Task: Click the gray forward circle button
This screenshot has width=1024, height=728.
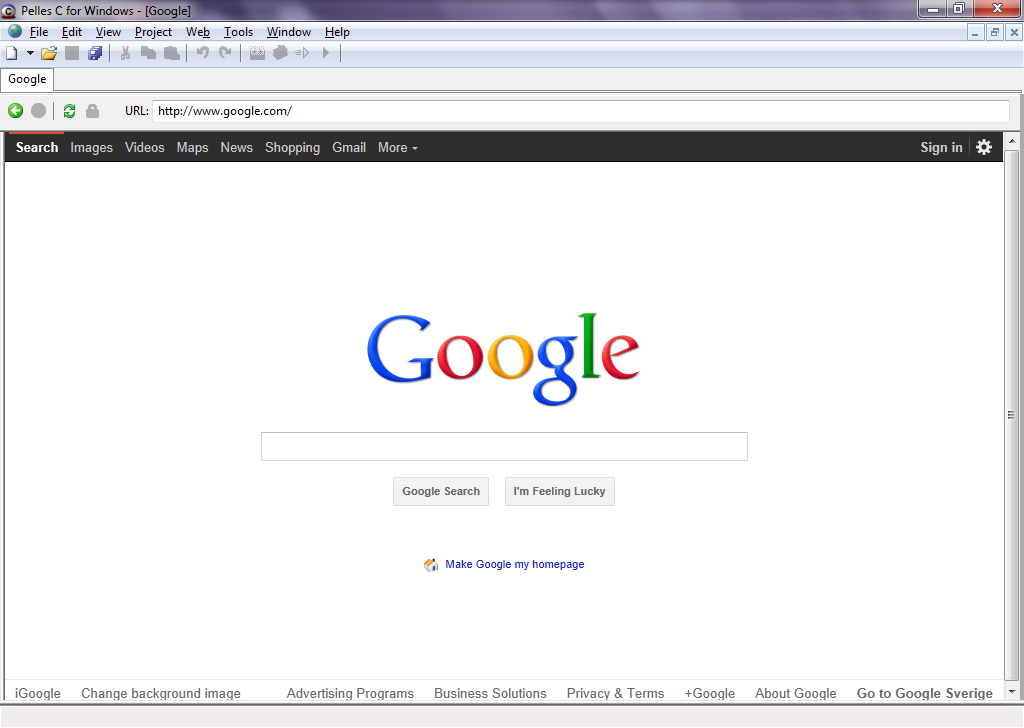Action: pyautogui.click(x=39, y=111)
